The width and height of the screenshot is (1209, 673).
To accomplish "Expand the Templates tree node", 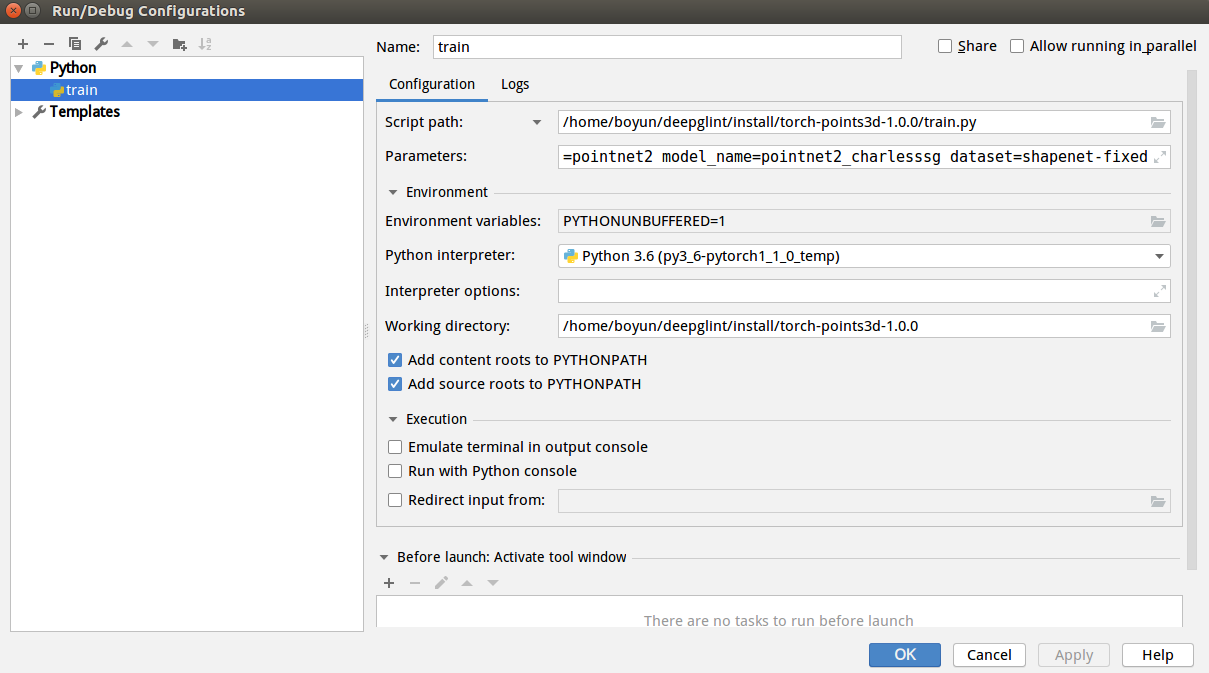I will tap(18, 111).
